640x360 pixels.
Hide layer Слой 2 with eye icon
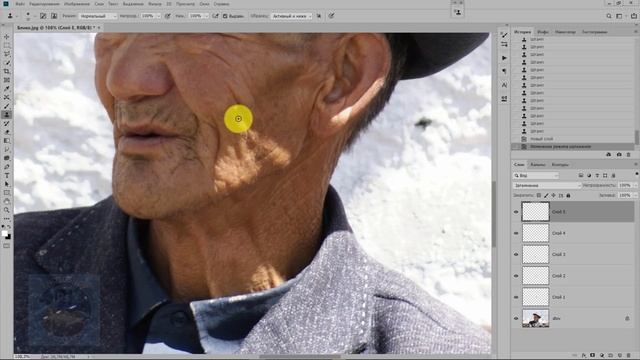[516, 276]
